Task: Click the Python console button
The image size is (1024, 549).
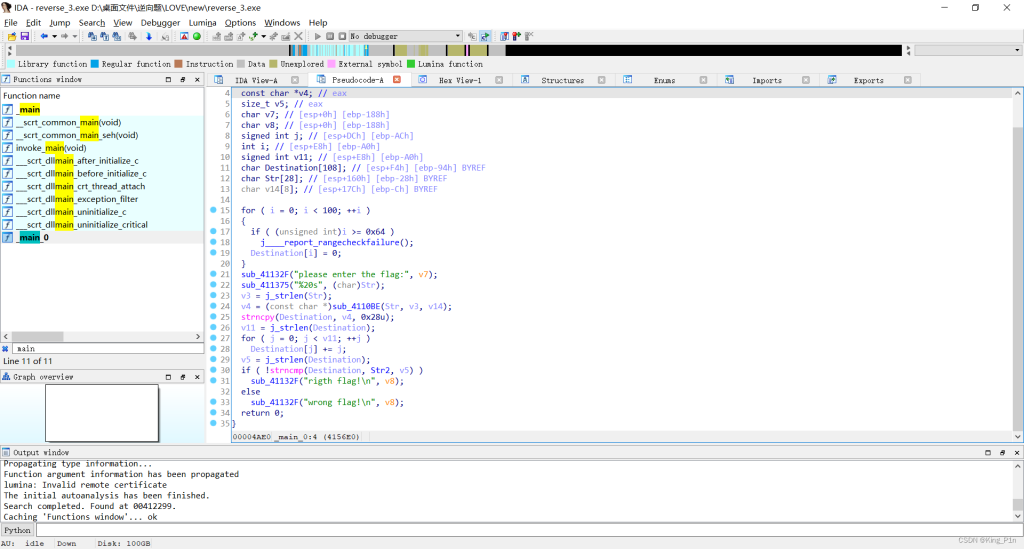Action: [18, 531]
